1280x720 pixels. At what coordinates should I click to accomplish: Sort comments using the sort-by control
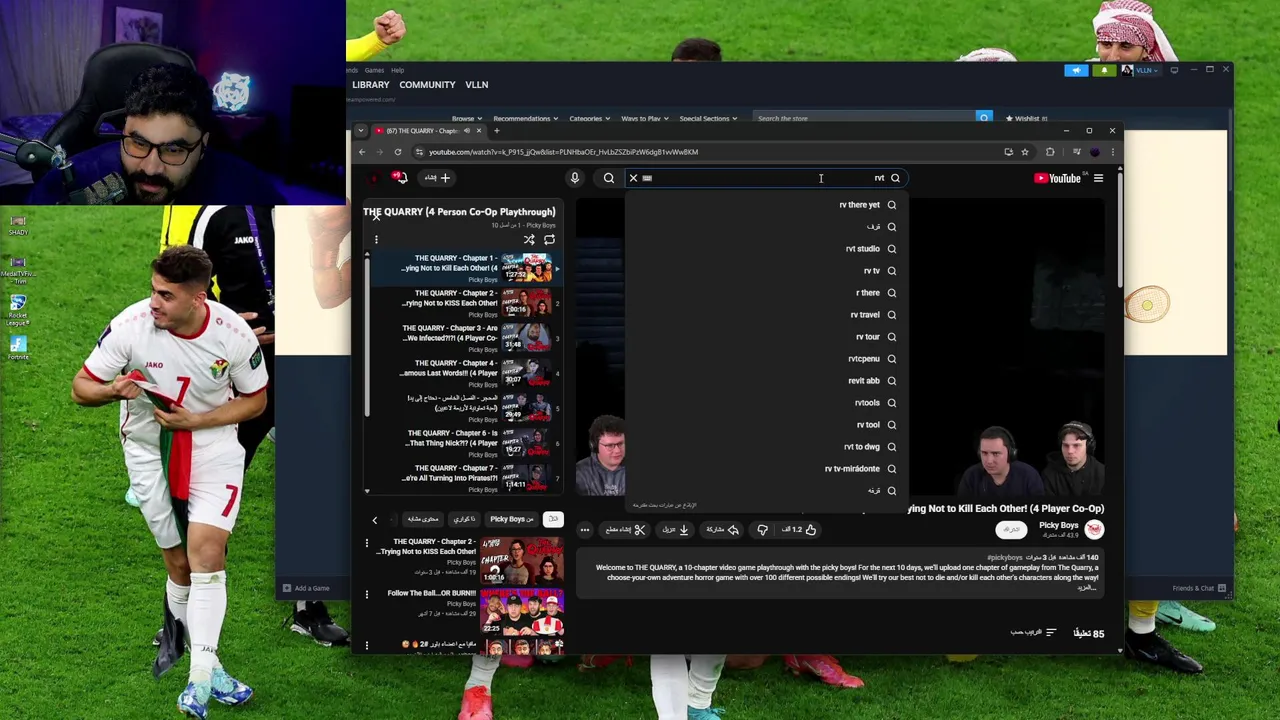pyautogui.click(x=1033, y=633)
